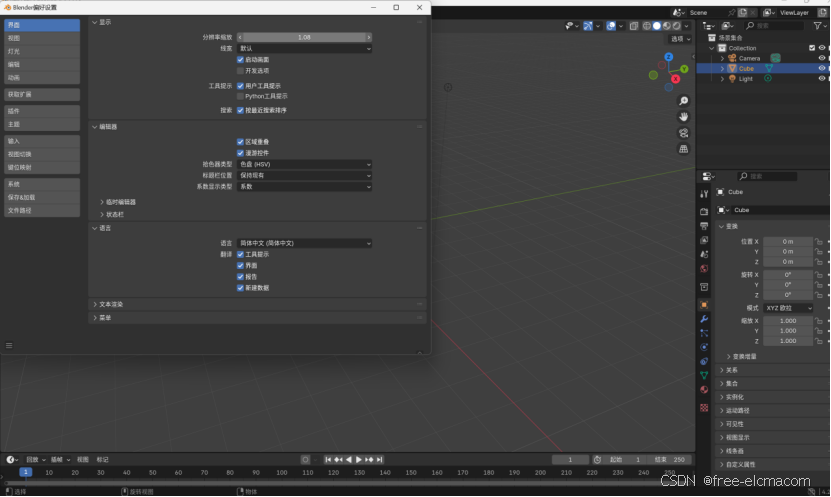
Task: Open the World properties red globe icon
Action: coord(704,269)
